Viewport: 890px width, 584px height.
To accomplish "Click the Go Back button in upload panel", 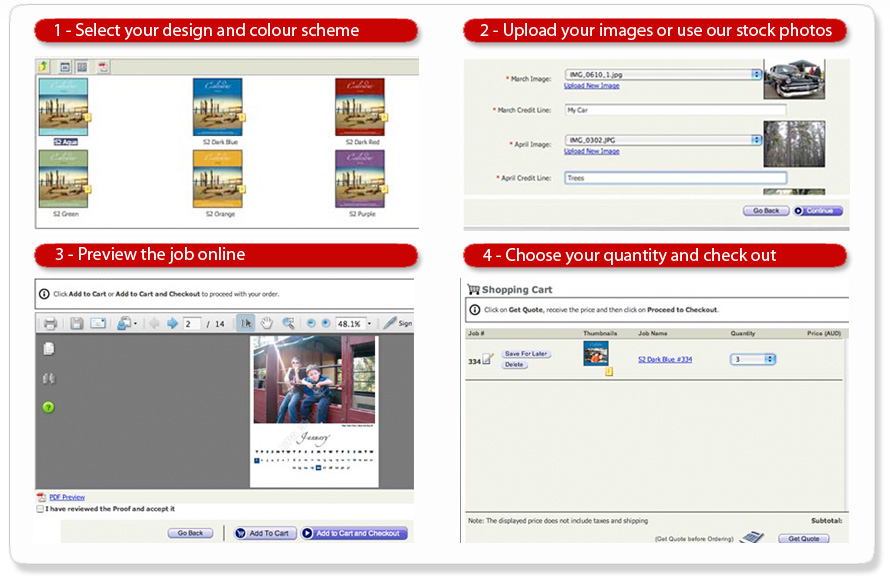I will point(766,211).
